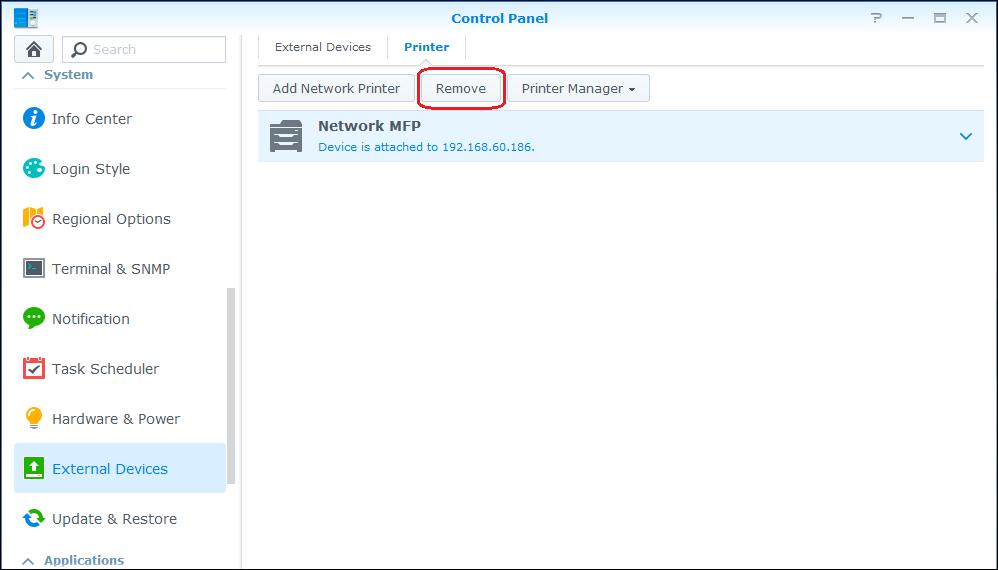Switch to the External Devices tab
The height and width of the screenshot is (570, 998).
pyautogui.click(x=323, y=47)
